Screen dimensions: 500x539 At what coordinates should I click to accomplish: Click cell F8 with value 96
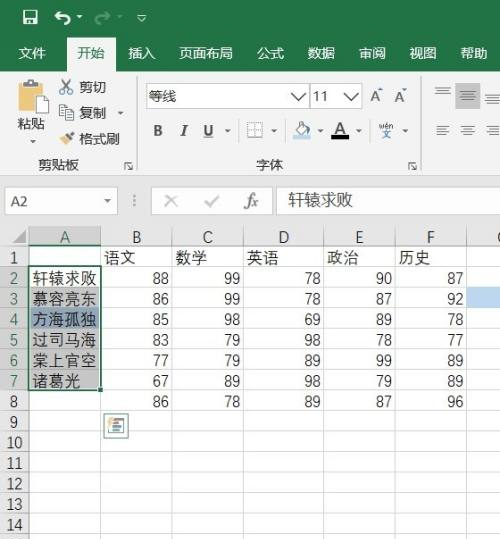point(431,401)
